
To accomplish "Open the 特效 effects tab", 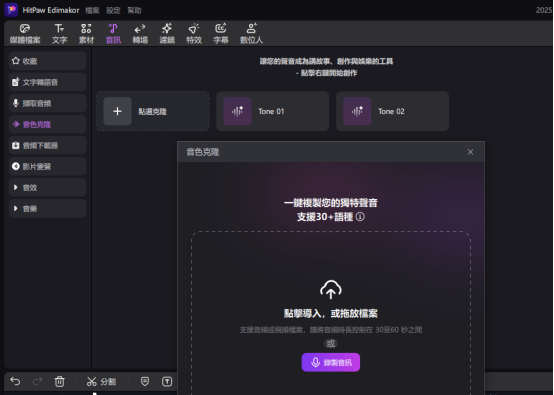I will tap(194, 34).
